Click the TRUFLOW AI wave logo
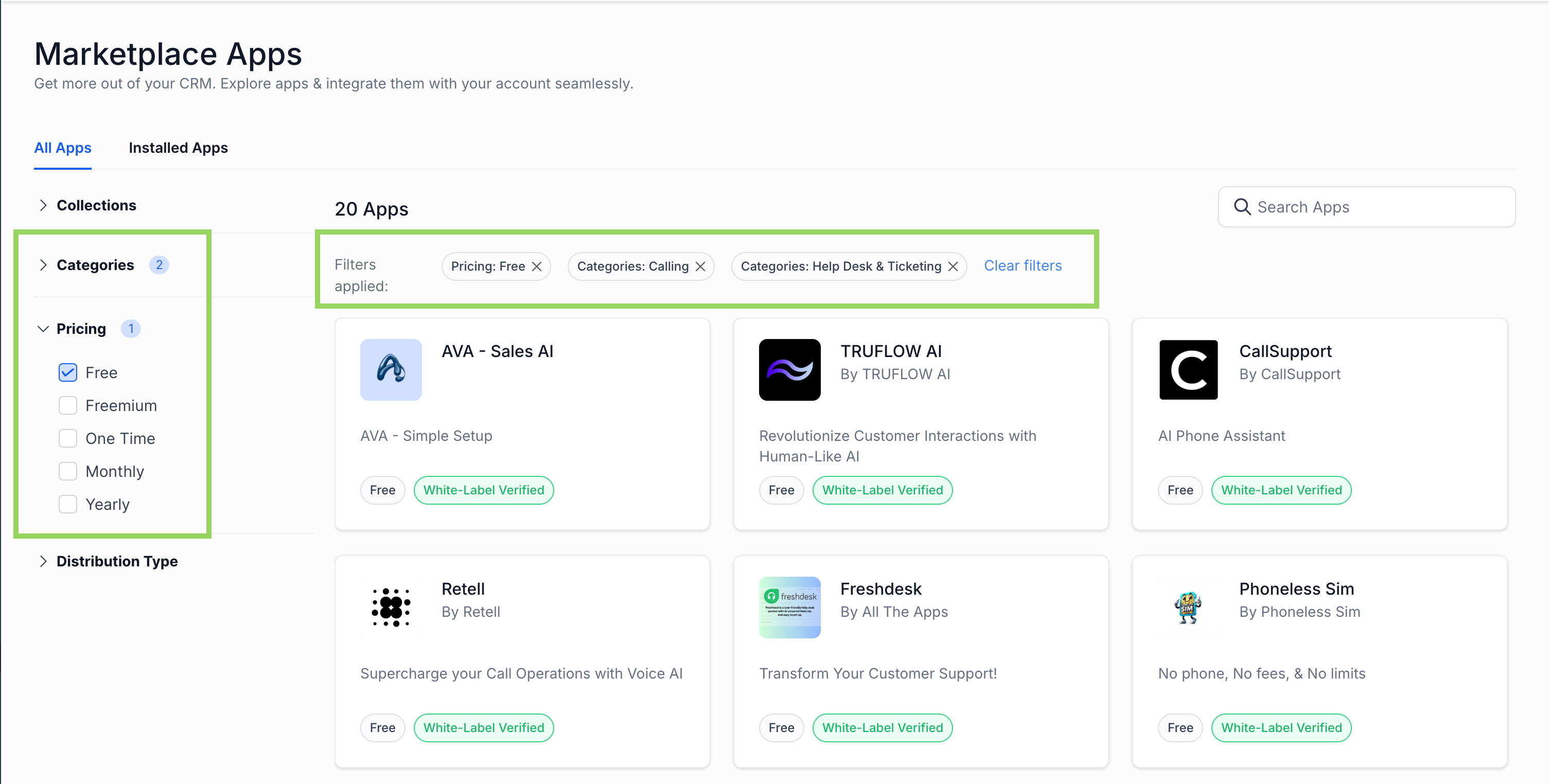This screenshot has width=1549, height=784. (x=789, y=369)
